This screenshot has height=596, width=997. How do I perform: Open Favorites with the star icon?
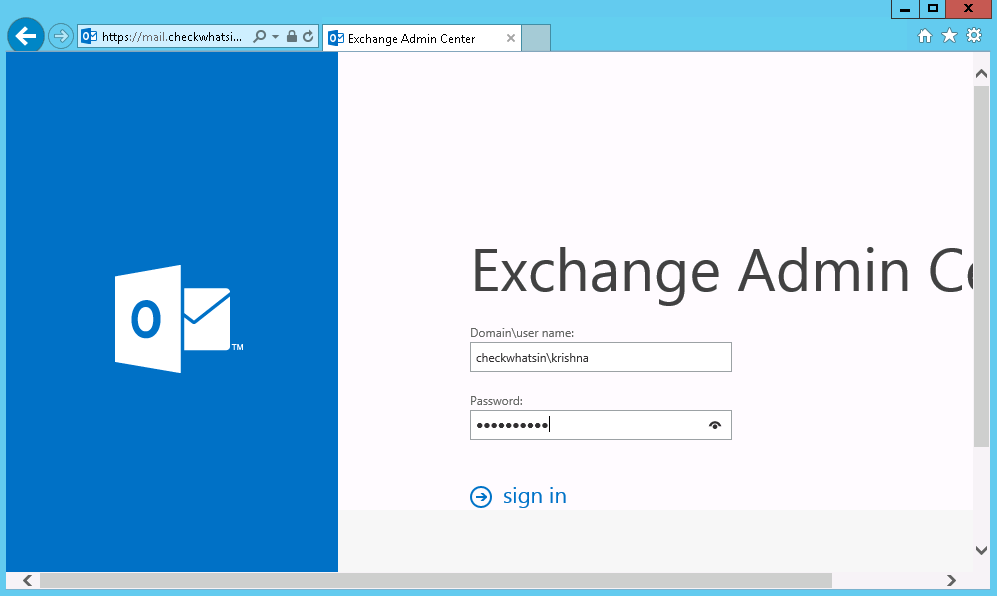point(949,36)
